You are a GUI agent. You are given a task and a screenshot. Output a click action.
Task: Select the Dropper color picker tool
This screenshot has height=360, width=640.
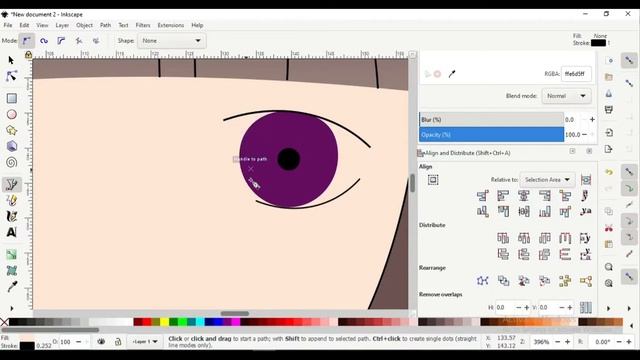point(11,287)
